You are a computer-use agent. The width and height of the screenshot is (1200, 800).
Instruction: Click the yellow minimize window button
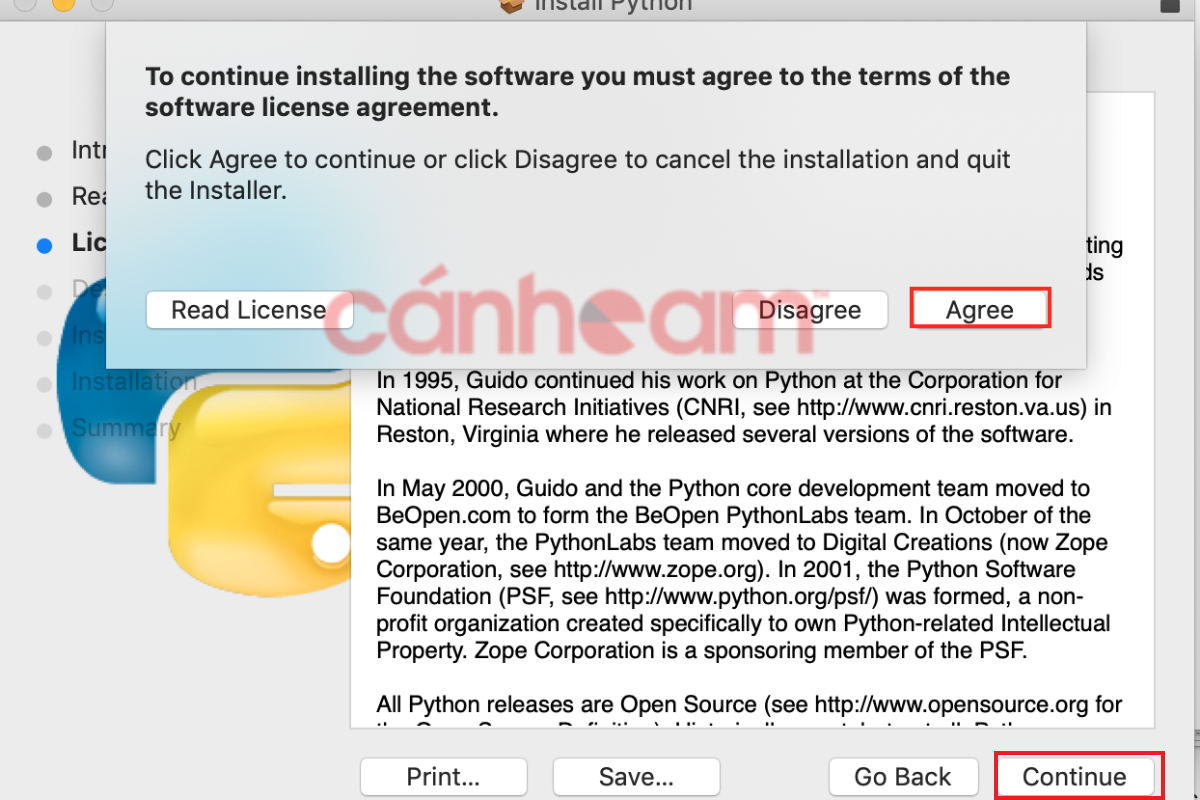pos(63,3)
